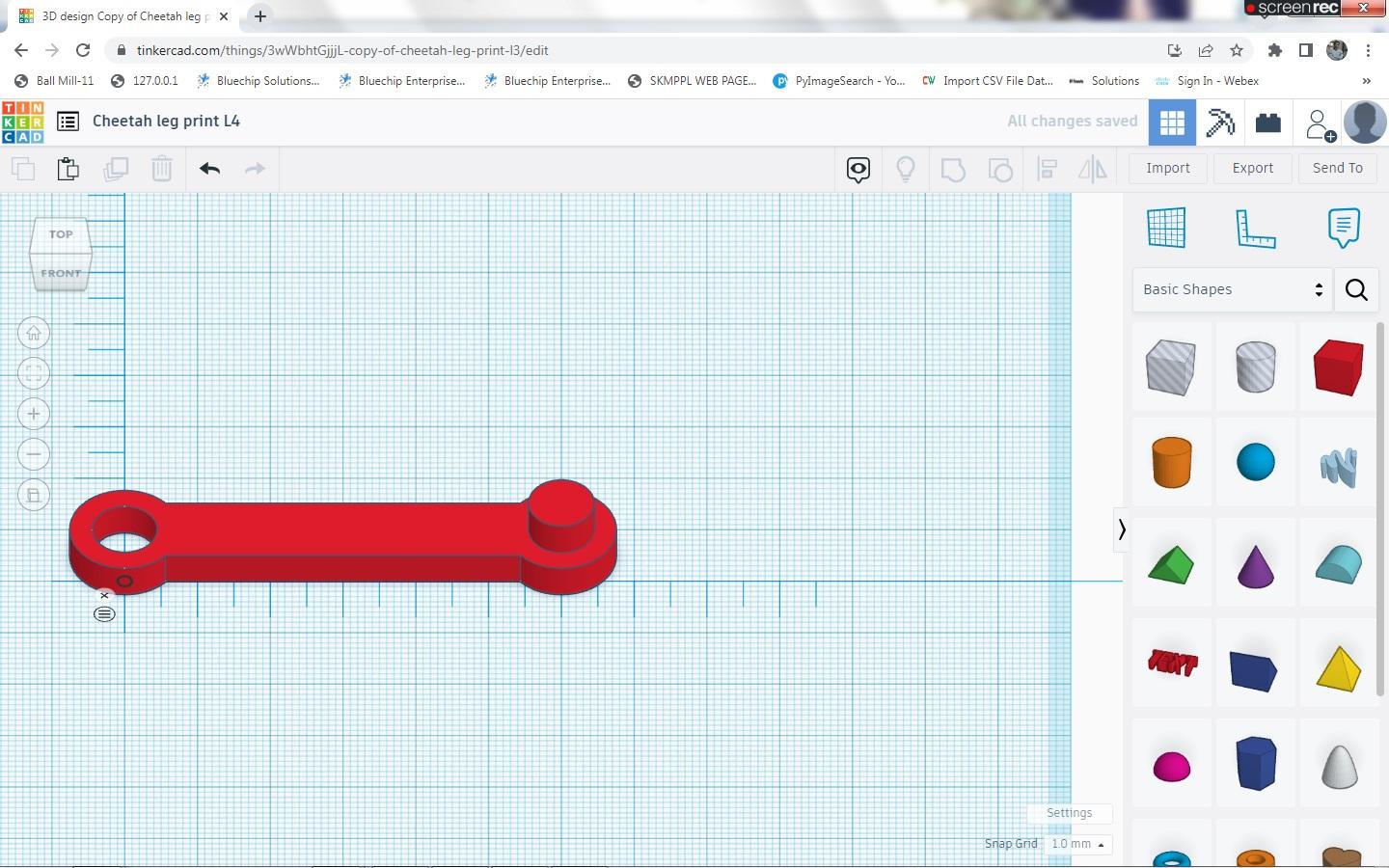Open the Basic Shapes category dropdown
Image resolution: width=1389 pixels, height=868 pixels.
(x=1232, y=289)
